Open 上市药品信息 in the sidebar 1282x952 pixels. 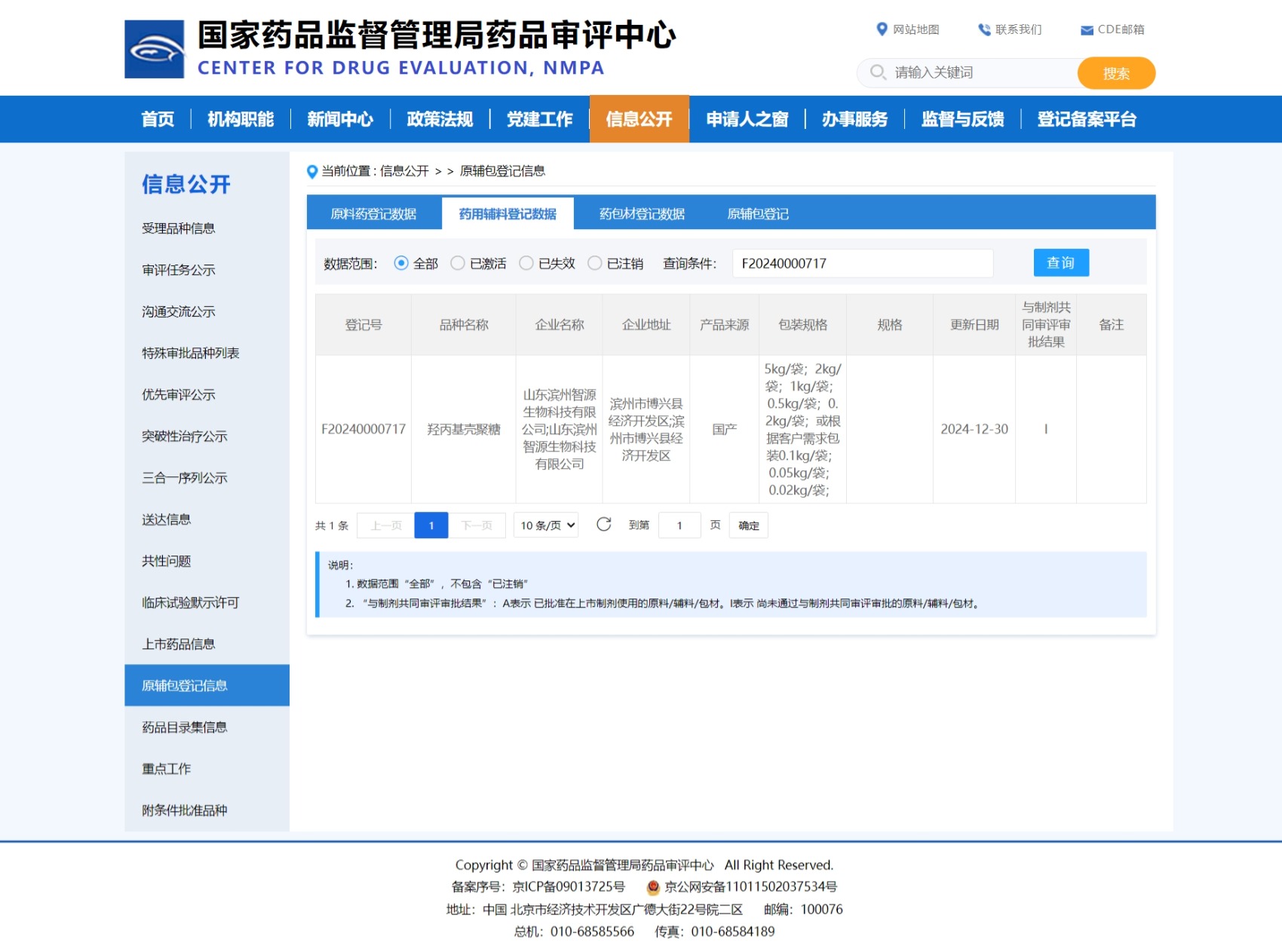179,644
